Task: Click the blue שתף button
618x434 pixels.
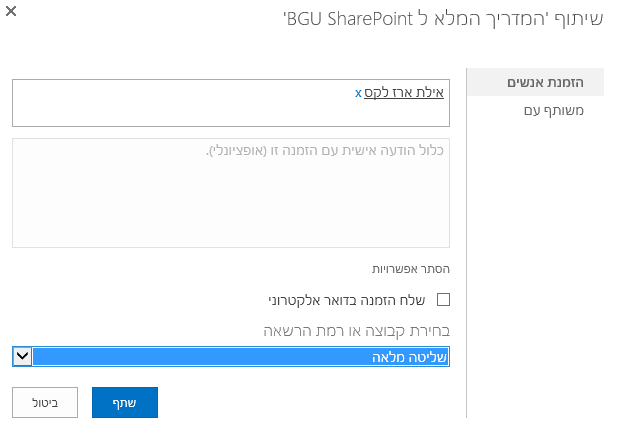Action: pos(125,402)
